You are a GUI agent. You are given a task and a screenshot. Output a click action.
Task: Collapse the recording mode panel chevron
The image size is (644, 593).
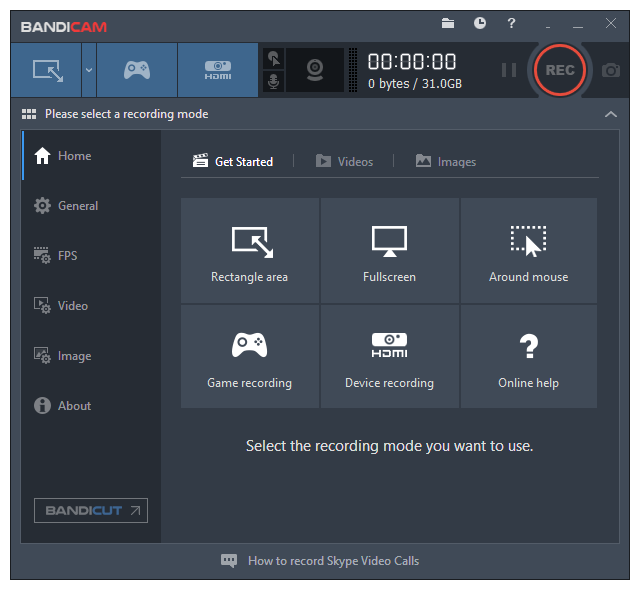tap(611, 114)
